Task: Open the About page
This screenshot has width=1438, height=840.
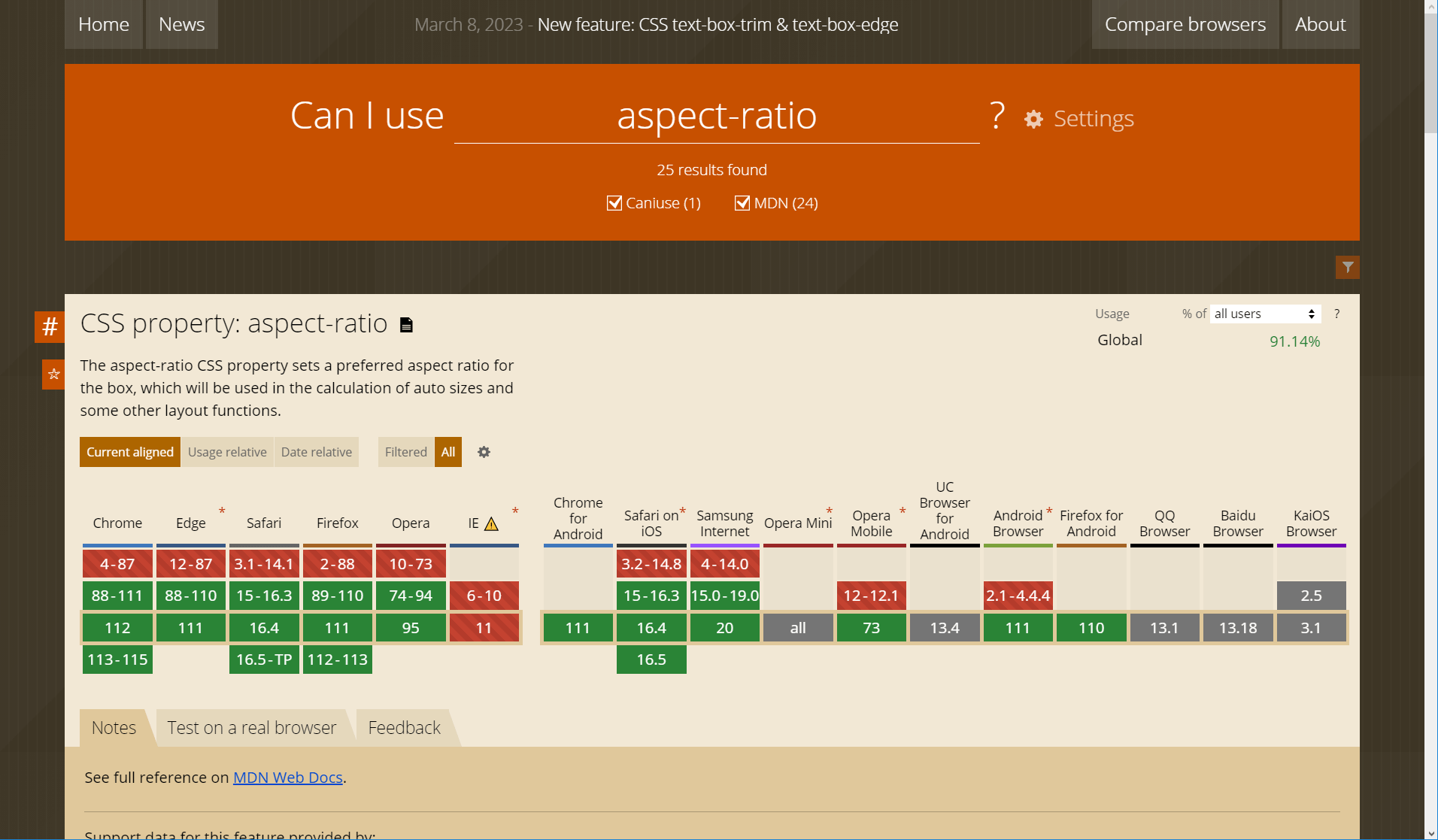Action: pyautogui.click(x=1321, y=24)
